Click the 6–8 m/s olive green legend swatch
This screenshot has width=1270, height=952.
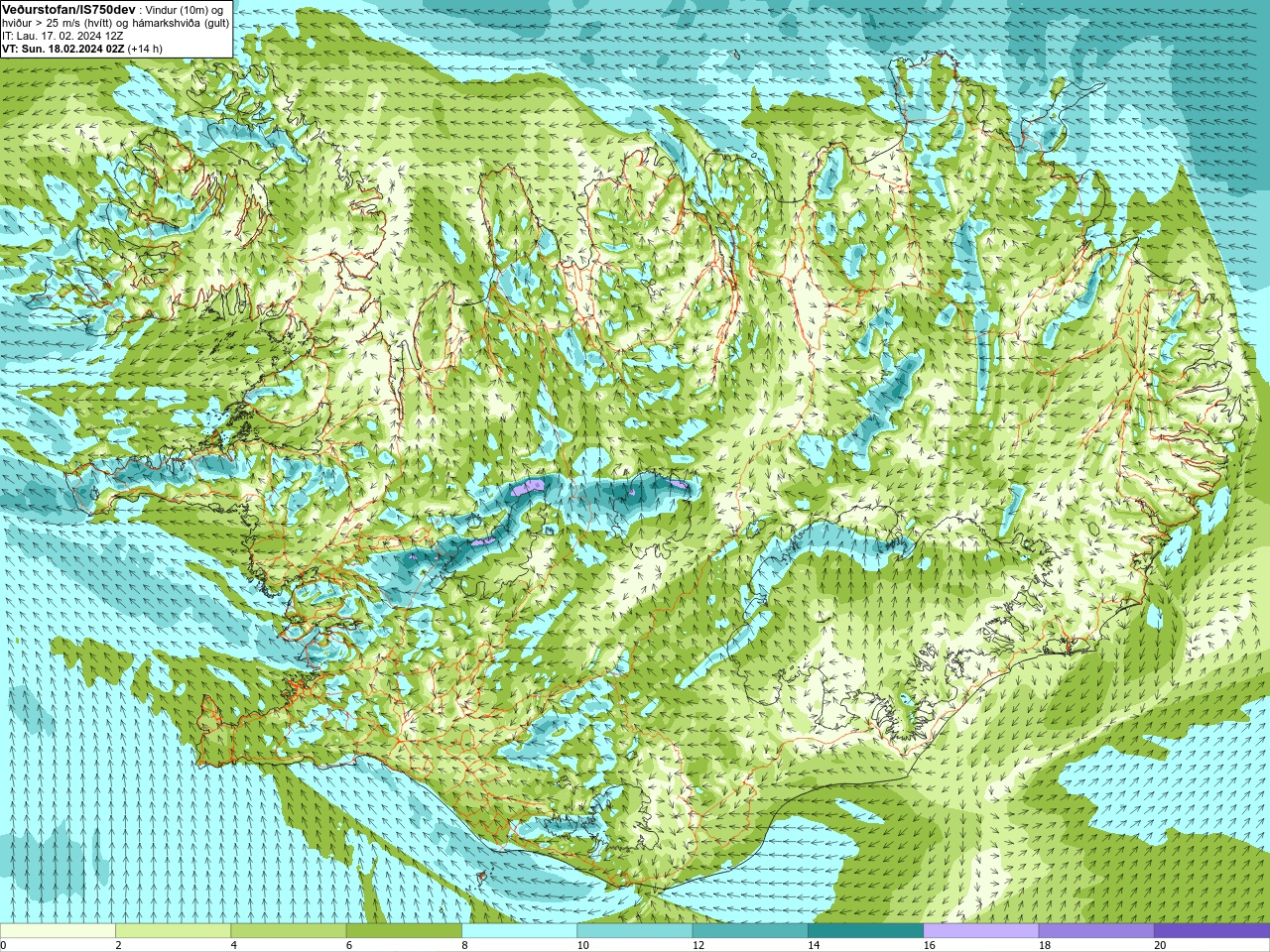point(404,931)
